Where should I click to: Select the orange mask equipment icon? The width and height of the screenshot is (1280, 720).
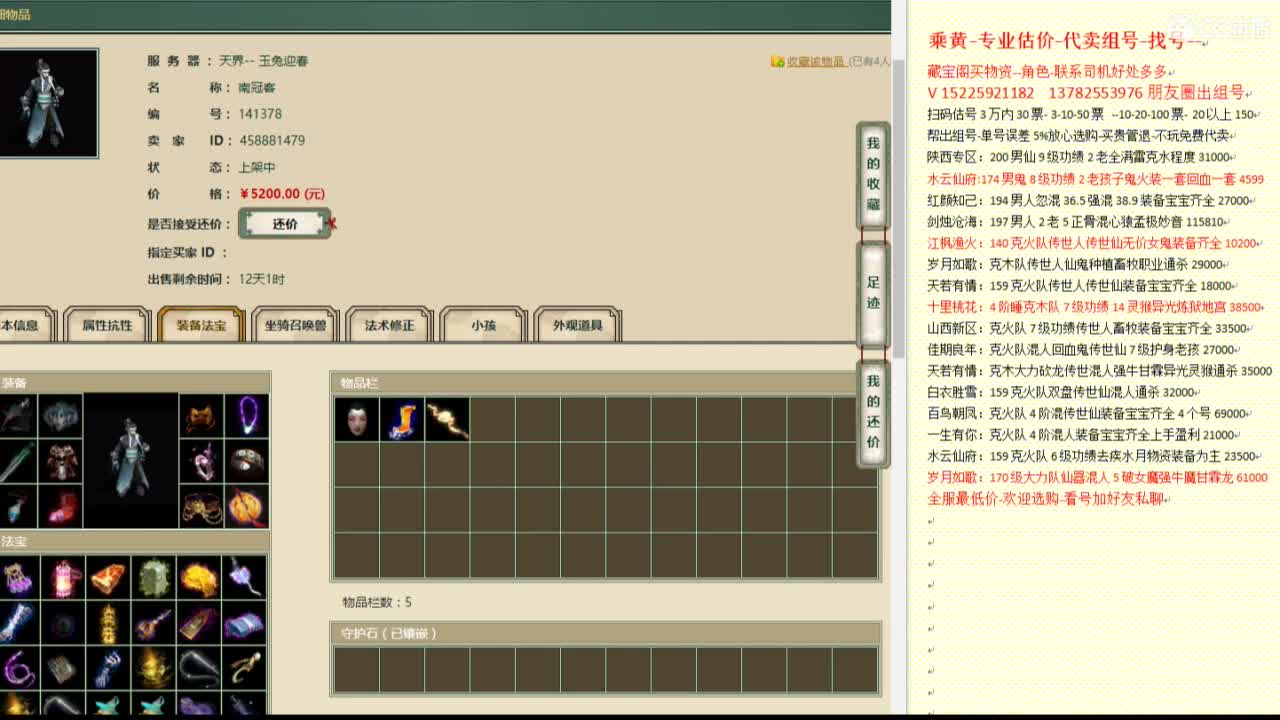point(202,415)
